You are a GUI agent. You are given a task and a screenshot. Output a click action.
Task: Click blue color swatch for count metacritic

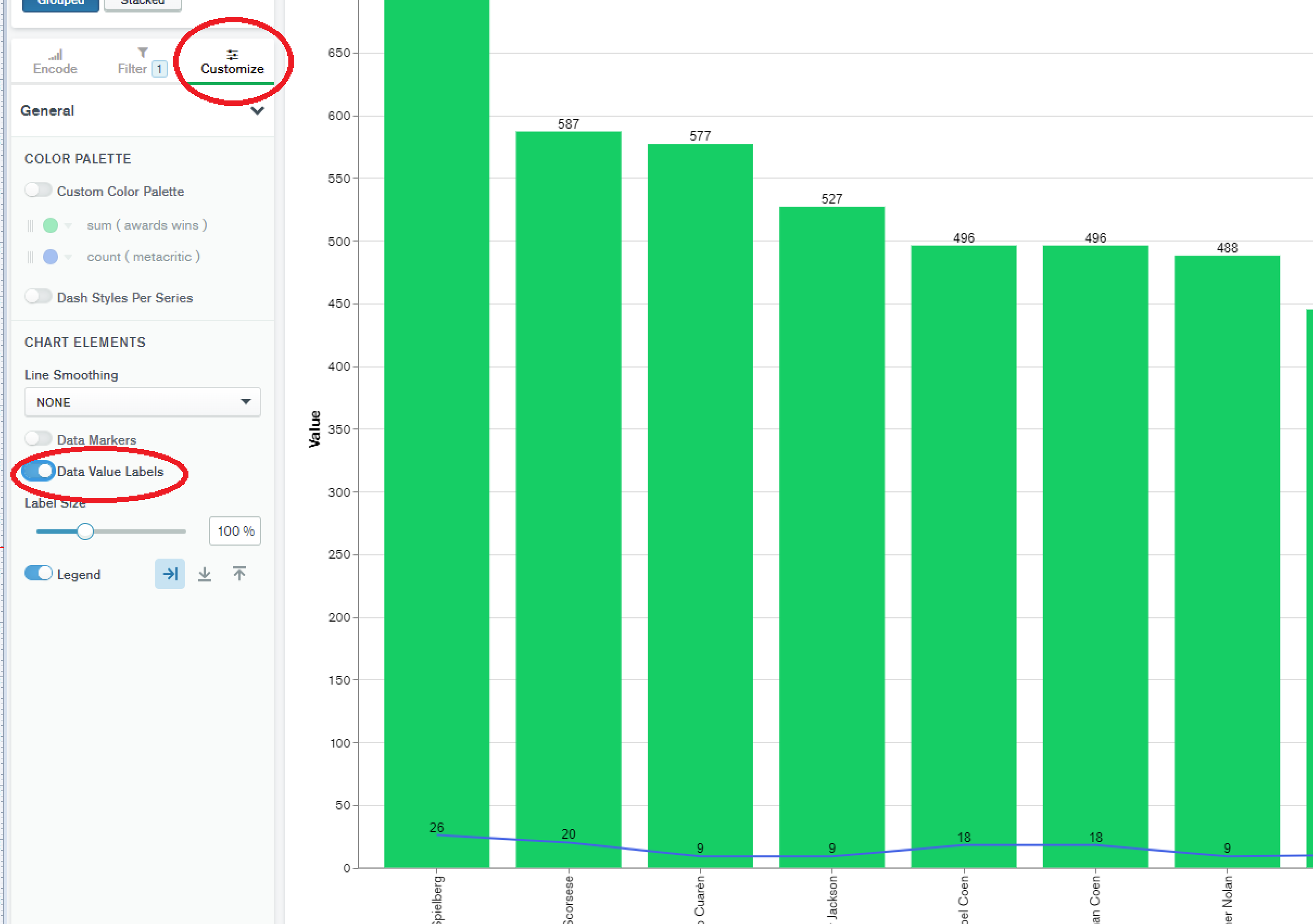[x=50, y=257]
